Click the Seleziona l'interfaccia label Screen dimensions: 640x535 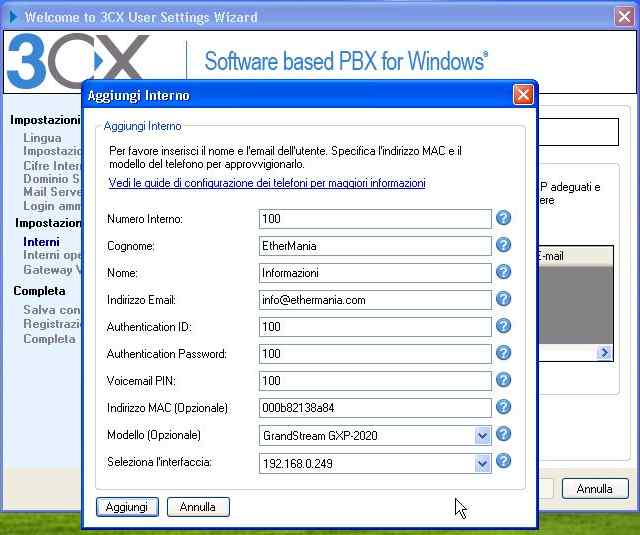pos(160,462)
